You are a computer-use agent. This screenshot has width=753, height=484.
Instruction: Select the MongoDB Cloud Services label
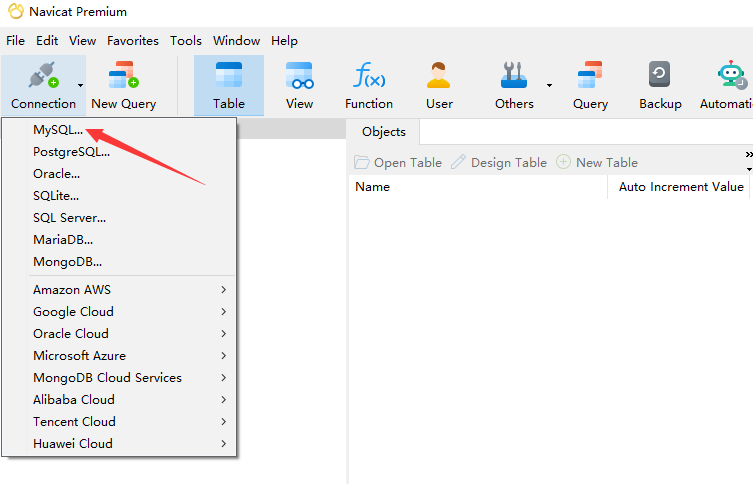tap(107, 378)
